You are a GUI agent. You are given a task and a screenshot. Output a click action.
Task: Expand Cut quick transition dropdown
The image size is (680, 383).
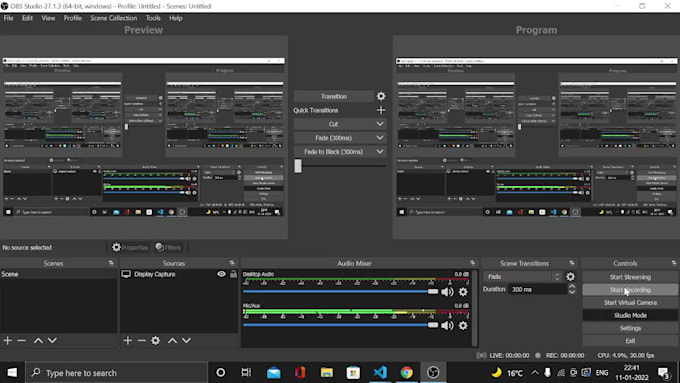click(x=380, y=124)
